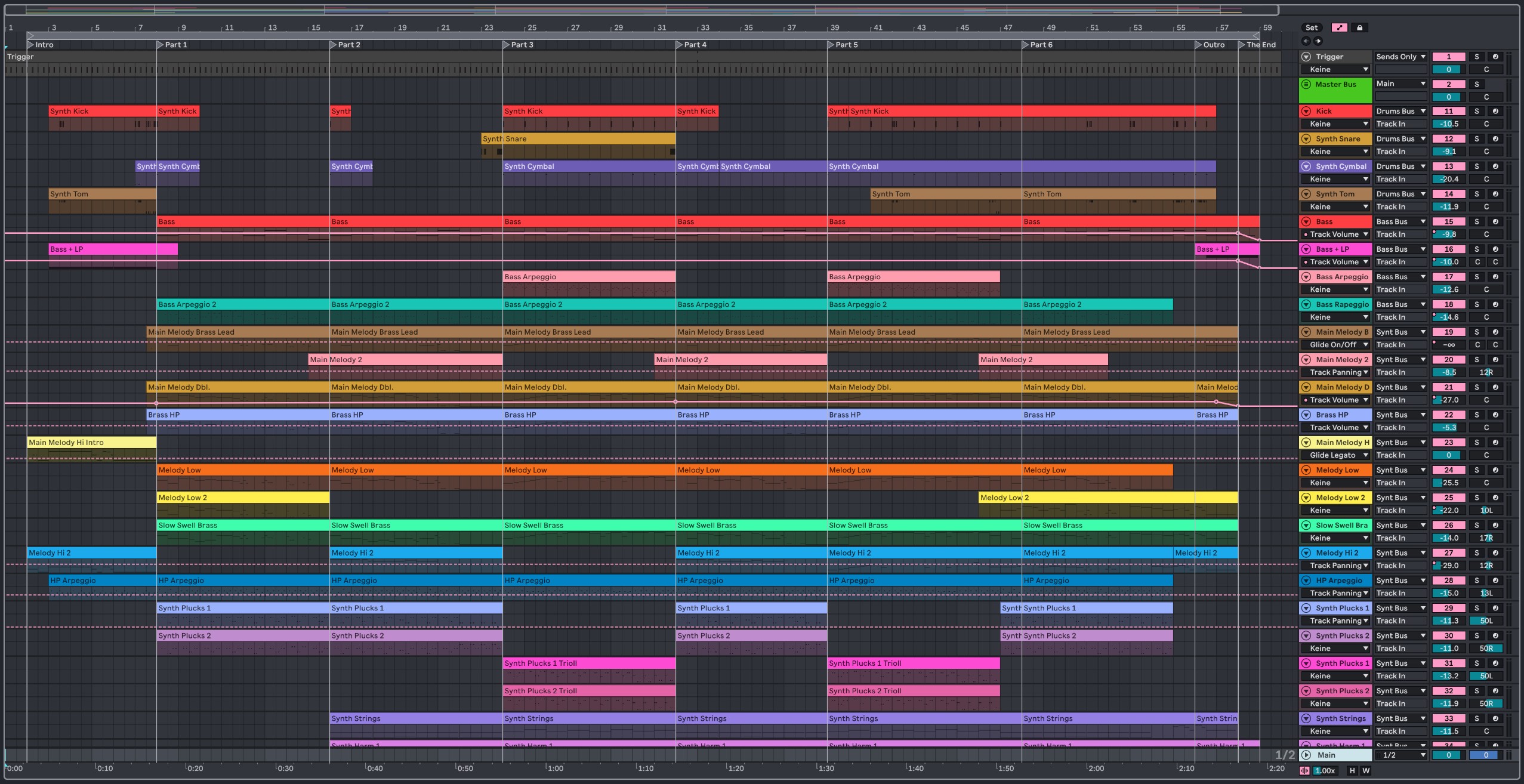The width and height of the screenshot is (1524, 784).
Task: Open Trigger track Sends Only output dropdown
Action: [1400, 57]
